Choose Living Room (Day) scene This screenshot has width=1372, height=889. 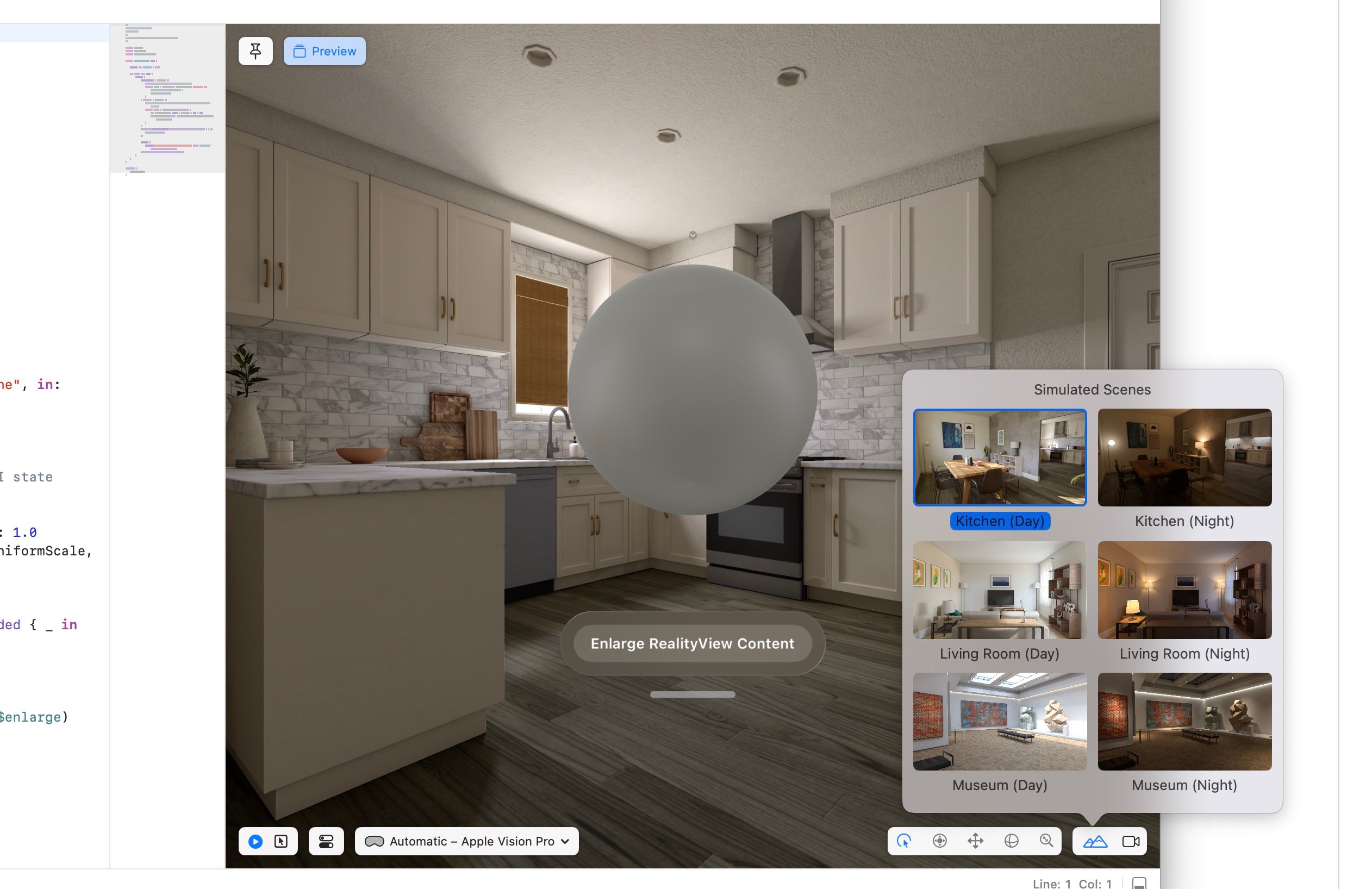(1000, 590)
